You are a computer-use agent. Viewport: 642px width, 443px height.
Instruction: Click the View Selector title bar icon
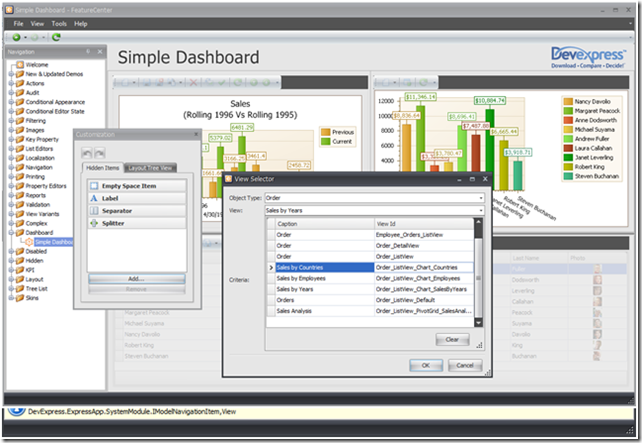click(228, 179)
